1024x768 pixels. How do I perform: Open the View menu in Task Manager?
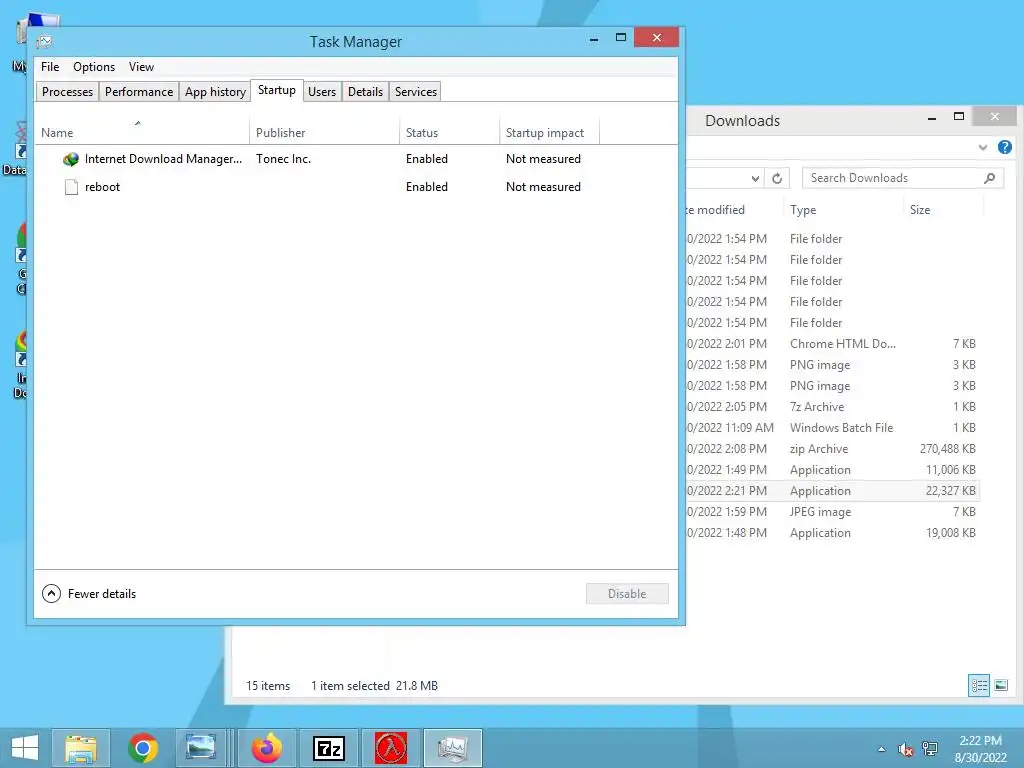click(141, 67)
